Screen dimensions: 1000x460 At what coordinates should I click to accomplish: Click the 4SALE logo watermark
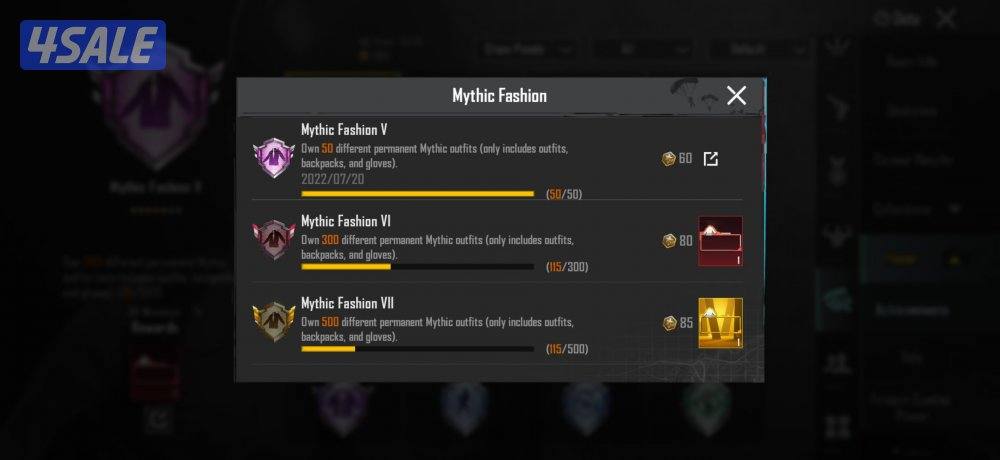point(93,45)
